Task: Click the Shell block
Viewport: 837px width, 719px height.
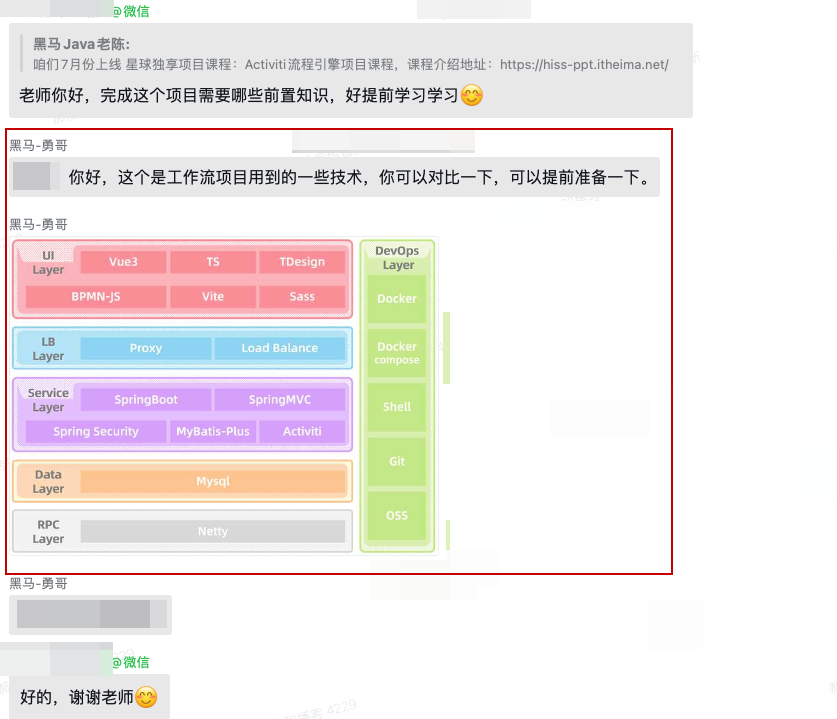Action: pos(397,407)
